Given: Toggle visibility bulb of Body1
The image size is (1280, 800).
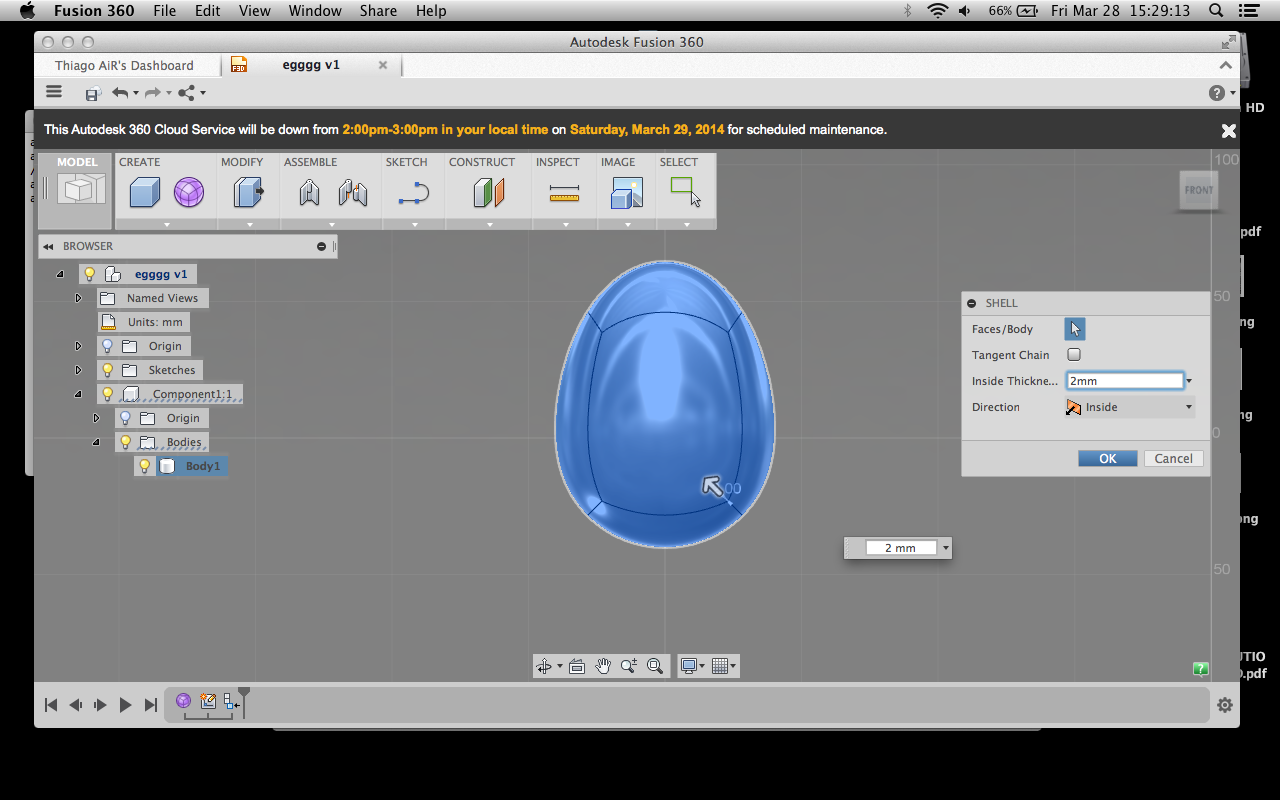Looking at the screenshot, I should (144, 466).
